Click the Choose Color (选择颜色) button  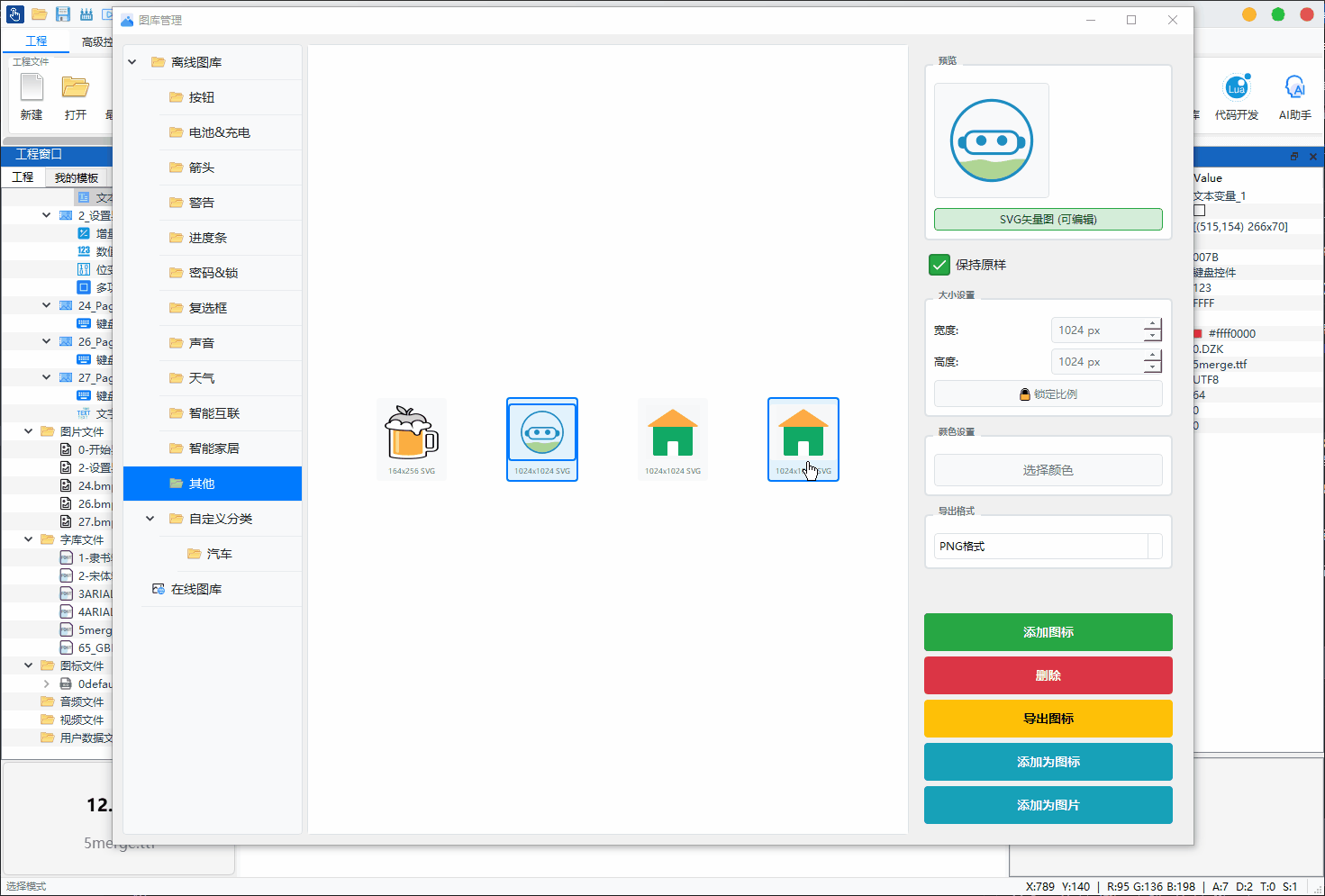[x=1048, y=470]
